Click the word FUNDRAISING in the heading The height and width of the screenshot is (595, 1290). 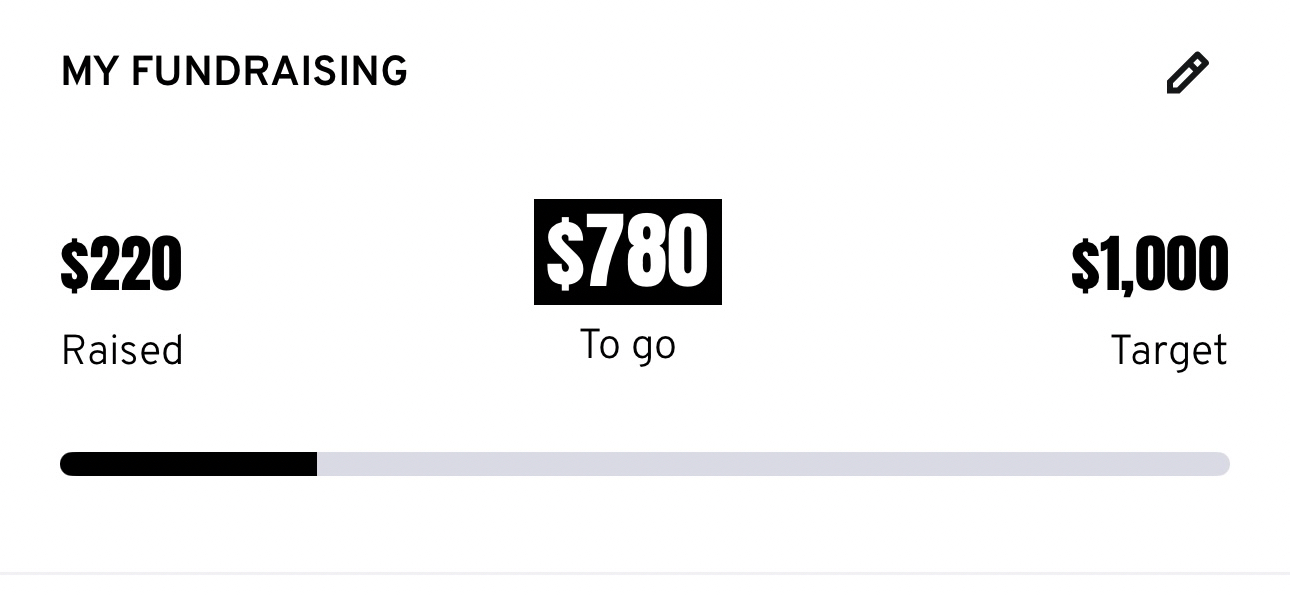pos(269,72)
